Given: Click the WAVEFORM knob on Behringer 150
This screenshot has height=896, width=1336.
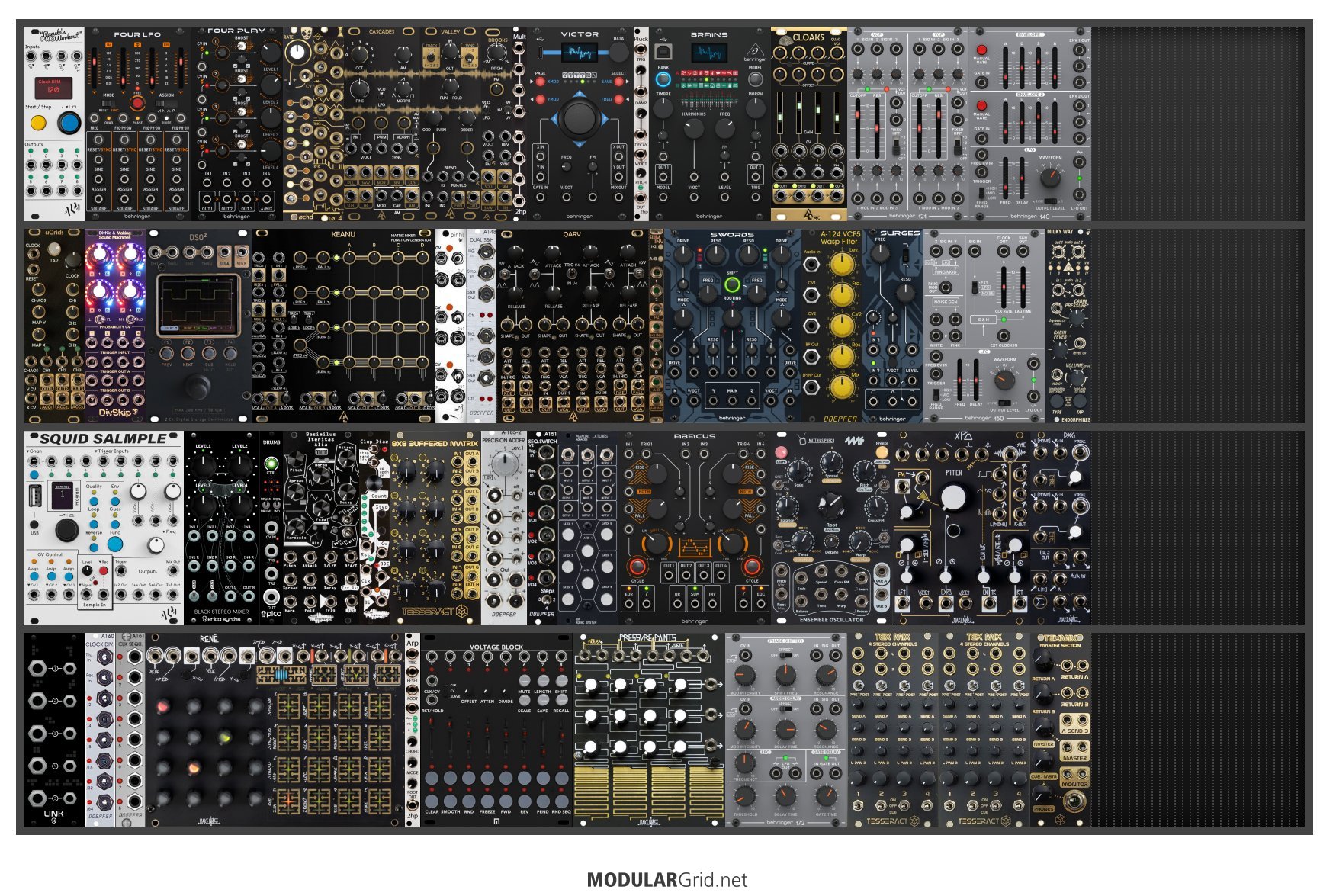Looking at the screenshot, I should pyautogui.click(x=1004, y=380).
